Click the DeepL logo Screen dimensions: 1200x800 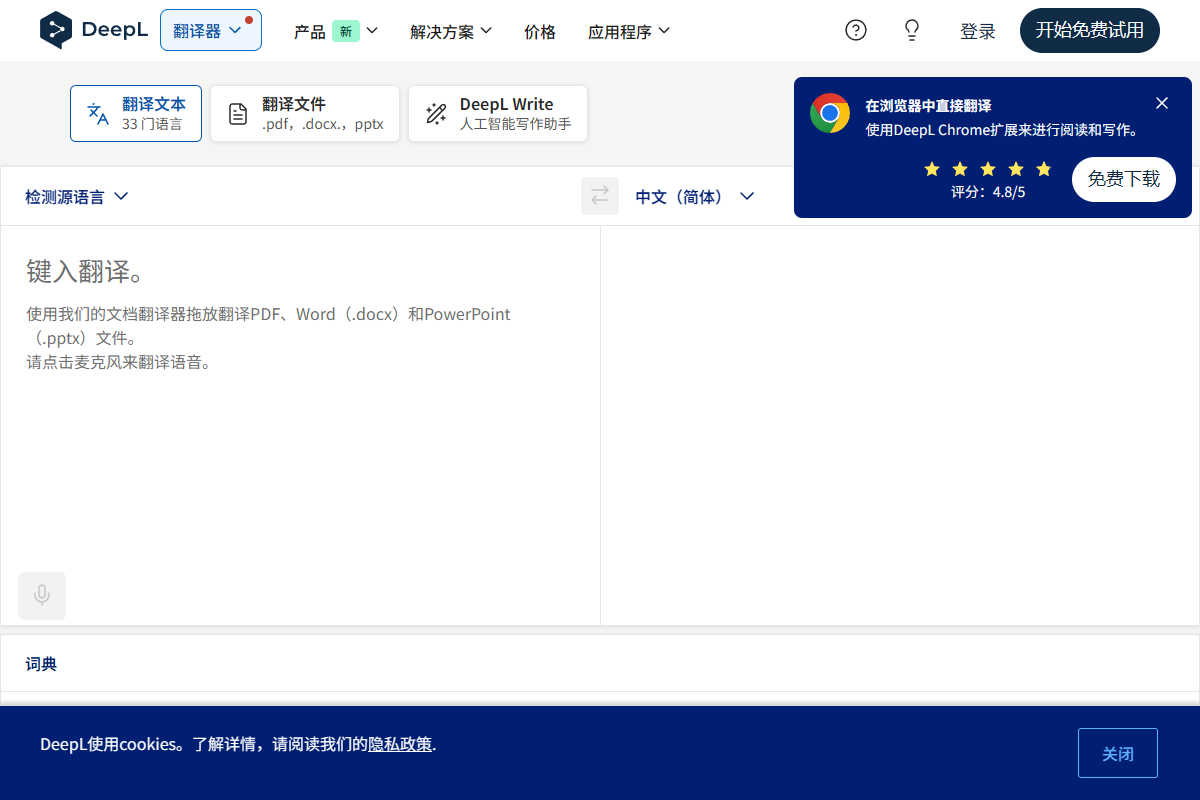click(x=93, y=30)
